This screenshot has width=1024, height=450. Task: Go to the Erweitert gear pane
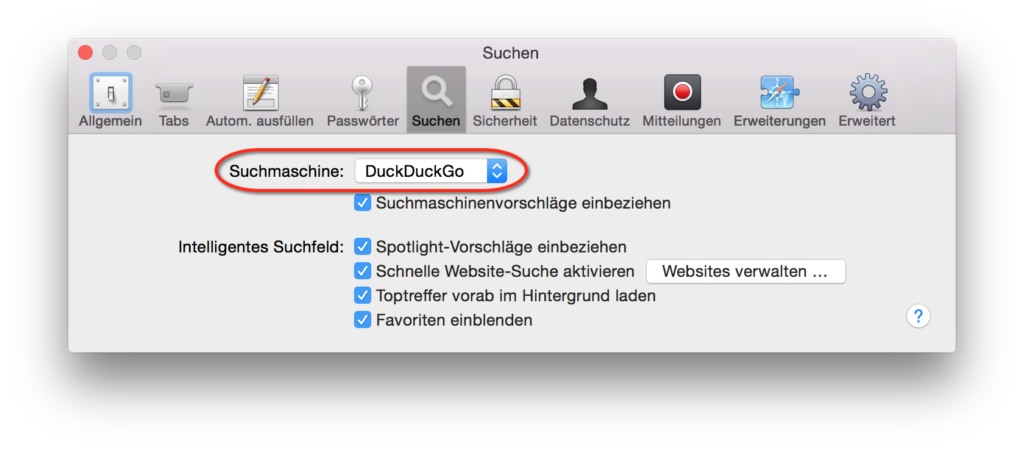point(867,101)
